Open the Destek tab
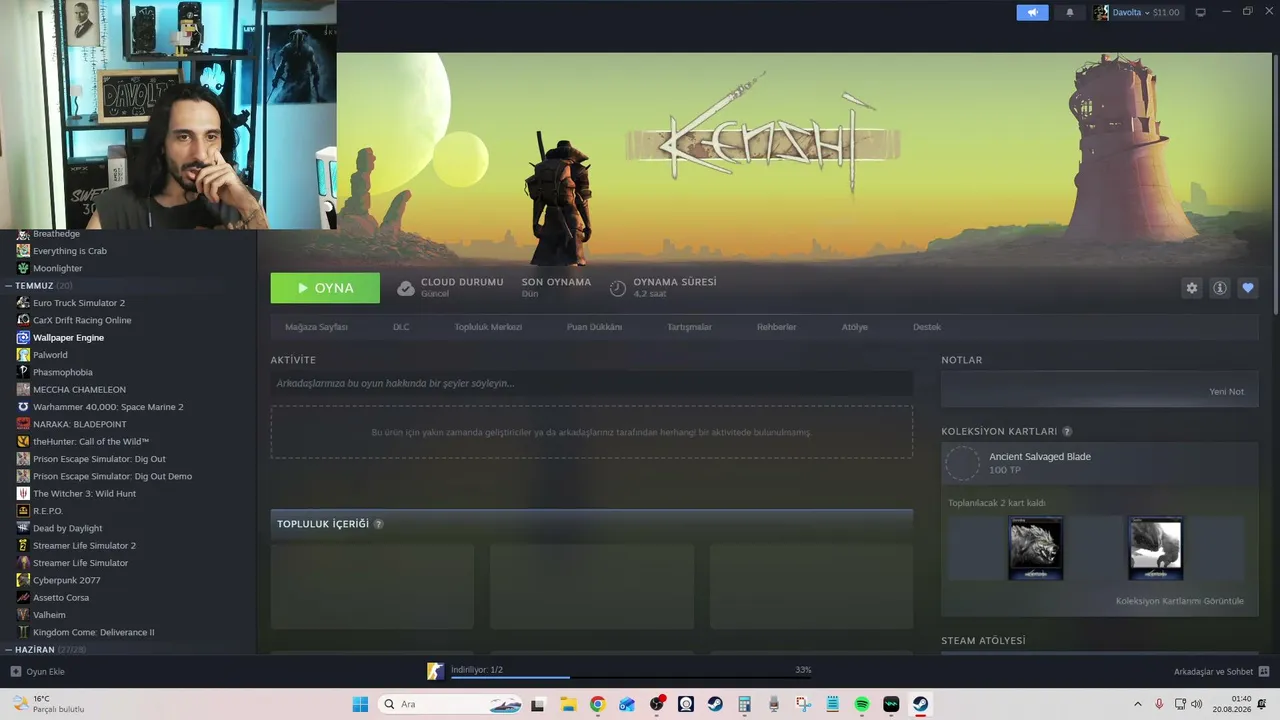Screen dimensions: 1280x720 pos(926,327)
